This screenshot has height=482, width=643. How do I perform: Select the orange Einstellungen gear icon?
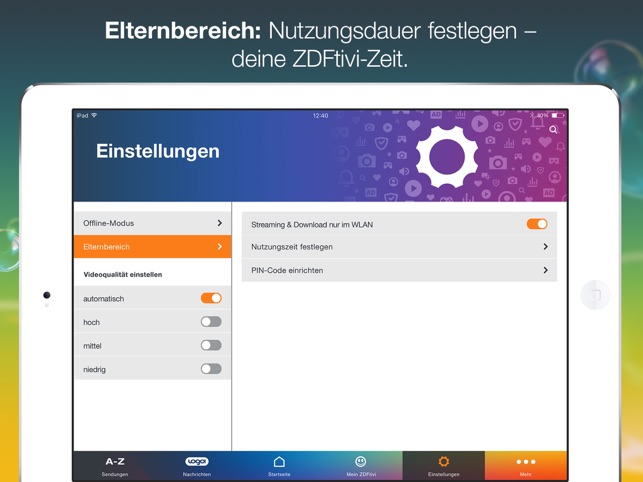point(443,461)
